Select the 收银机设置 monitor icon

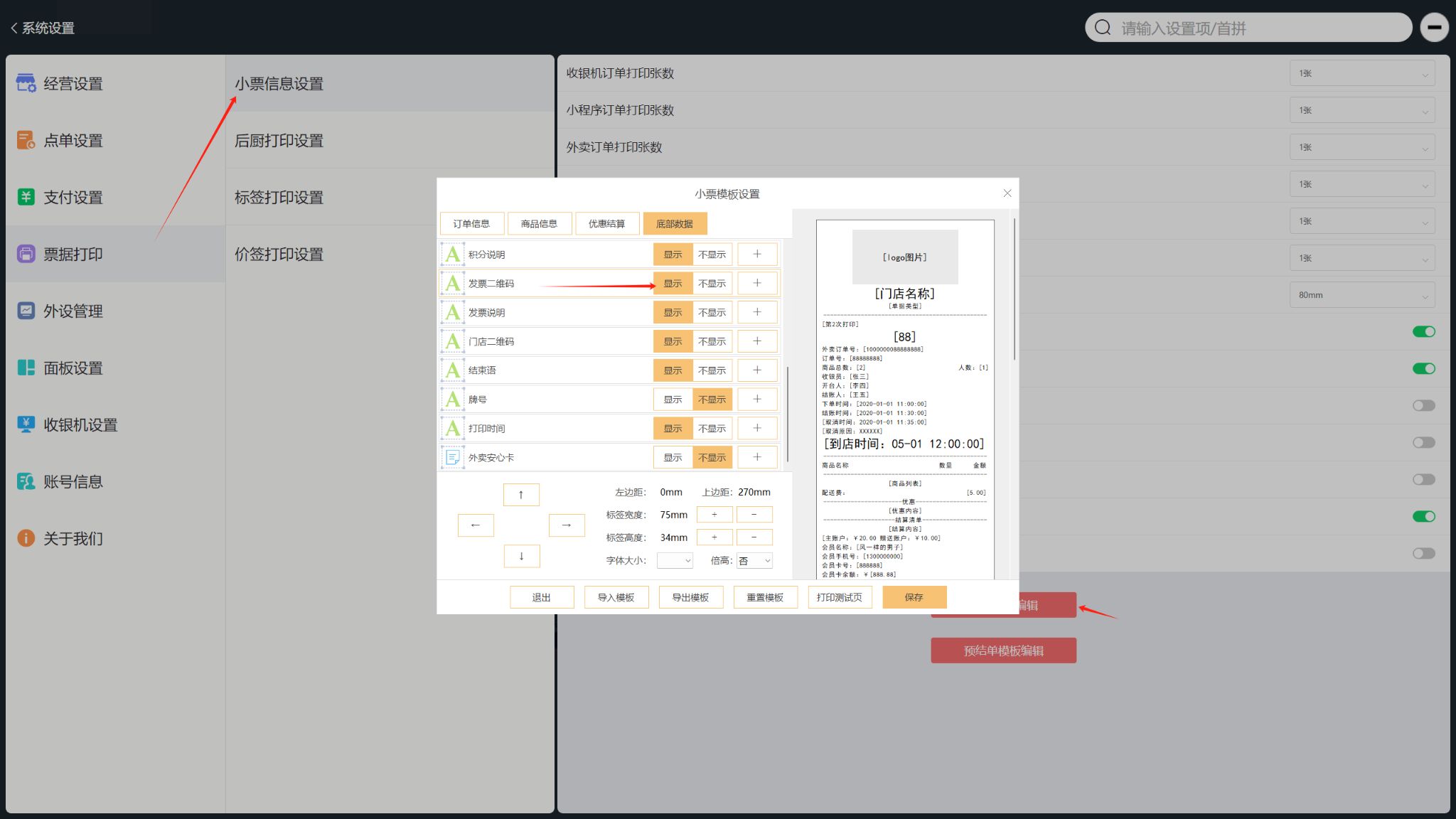26,424
